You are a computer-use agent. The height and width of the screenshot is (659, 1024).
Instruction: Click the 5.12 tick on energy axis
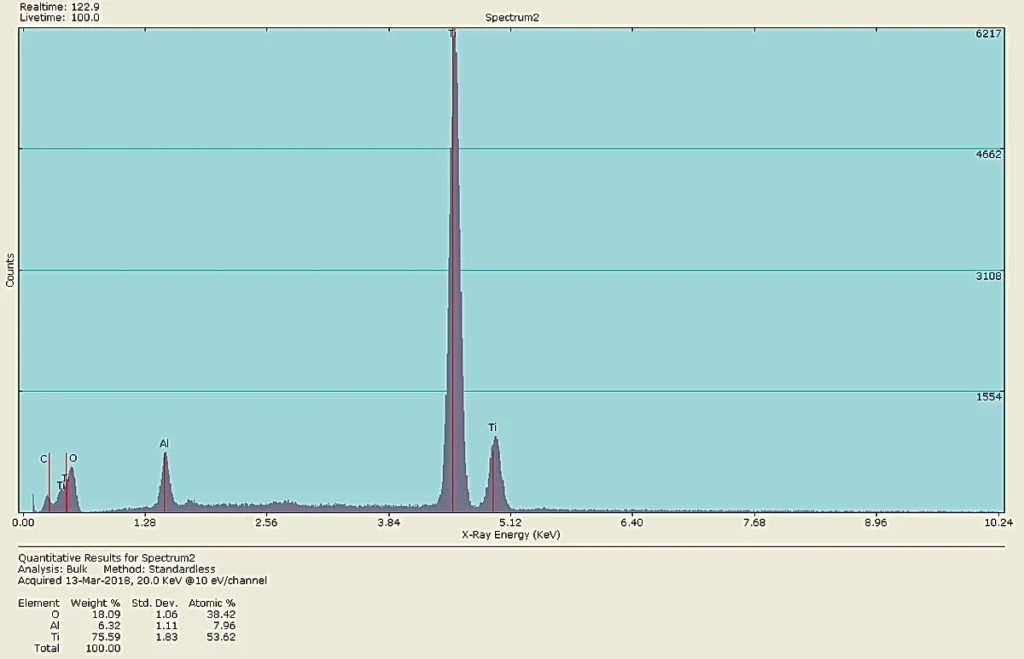pyautogui.click(x=510, y=522)
